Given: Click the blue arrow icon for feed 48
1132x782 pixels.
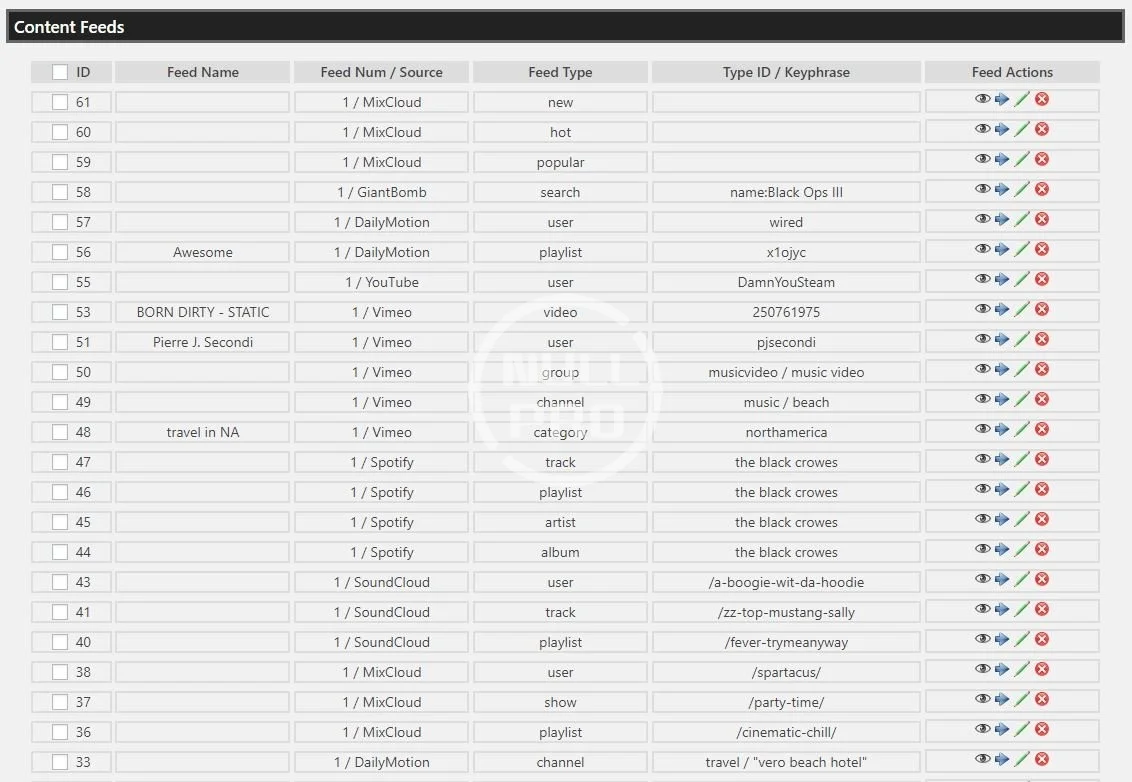Looking at the screenshot, I should [1002, 429].
